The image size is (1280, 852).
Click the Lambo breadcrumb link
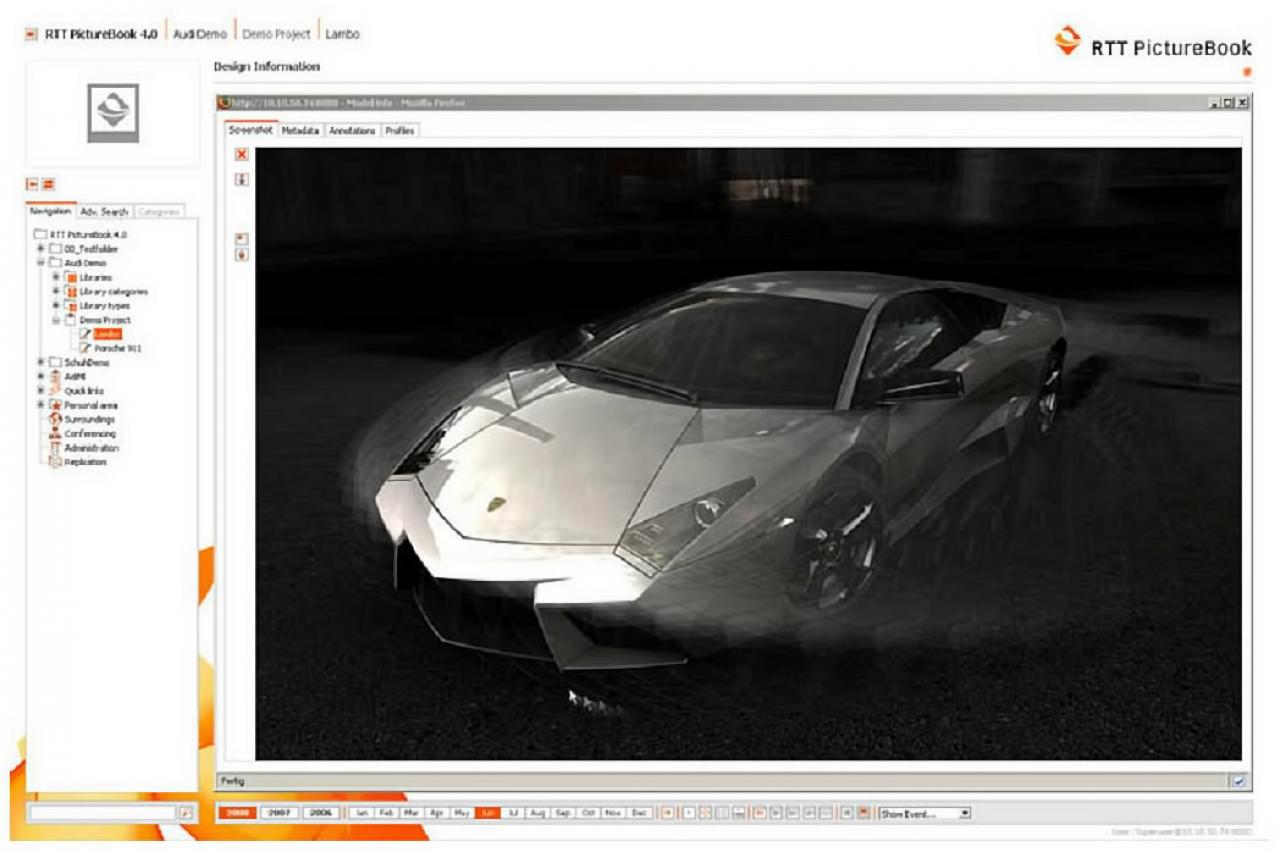[343, 34]
